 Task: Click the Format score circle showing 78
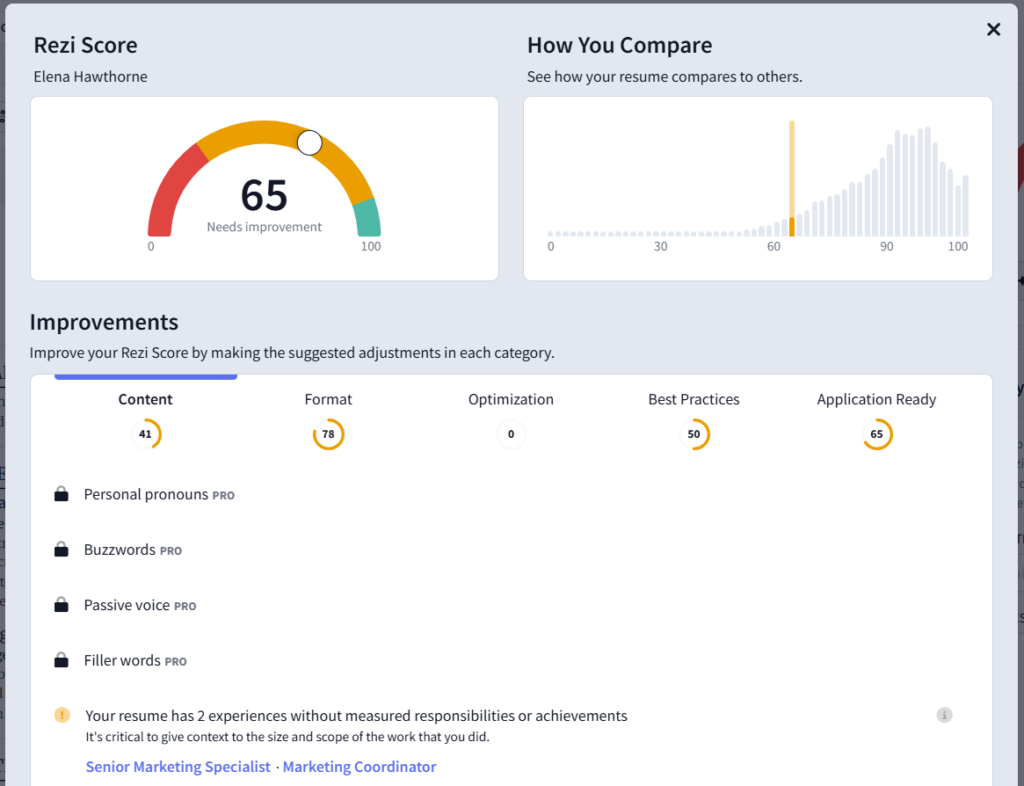328,434
